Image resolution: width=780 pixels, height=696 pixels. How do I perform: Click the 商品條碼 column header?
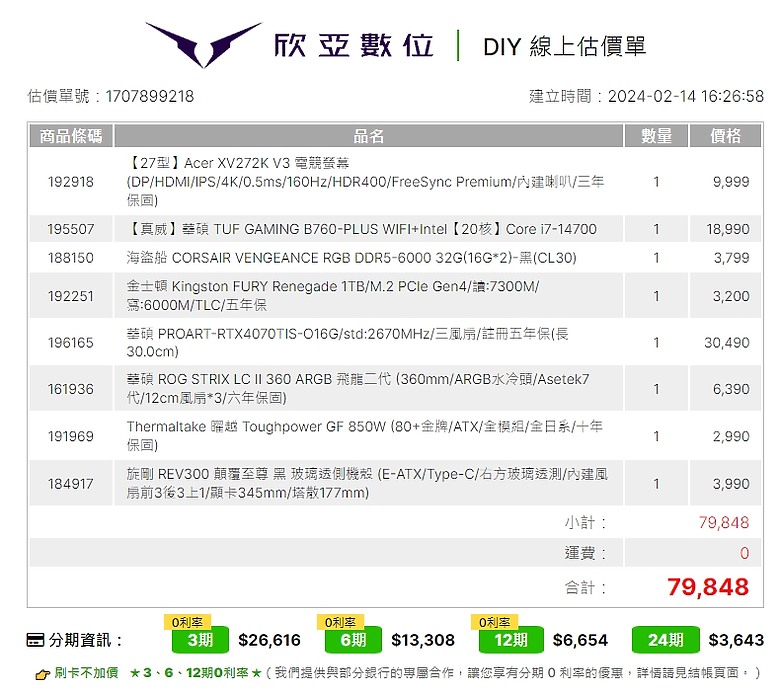pyautogui.click(x=71, y=136)
